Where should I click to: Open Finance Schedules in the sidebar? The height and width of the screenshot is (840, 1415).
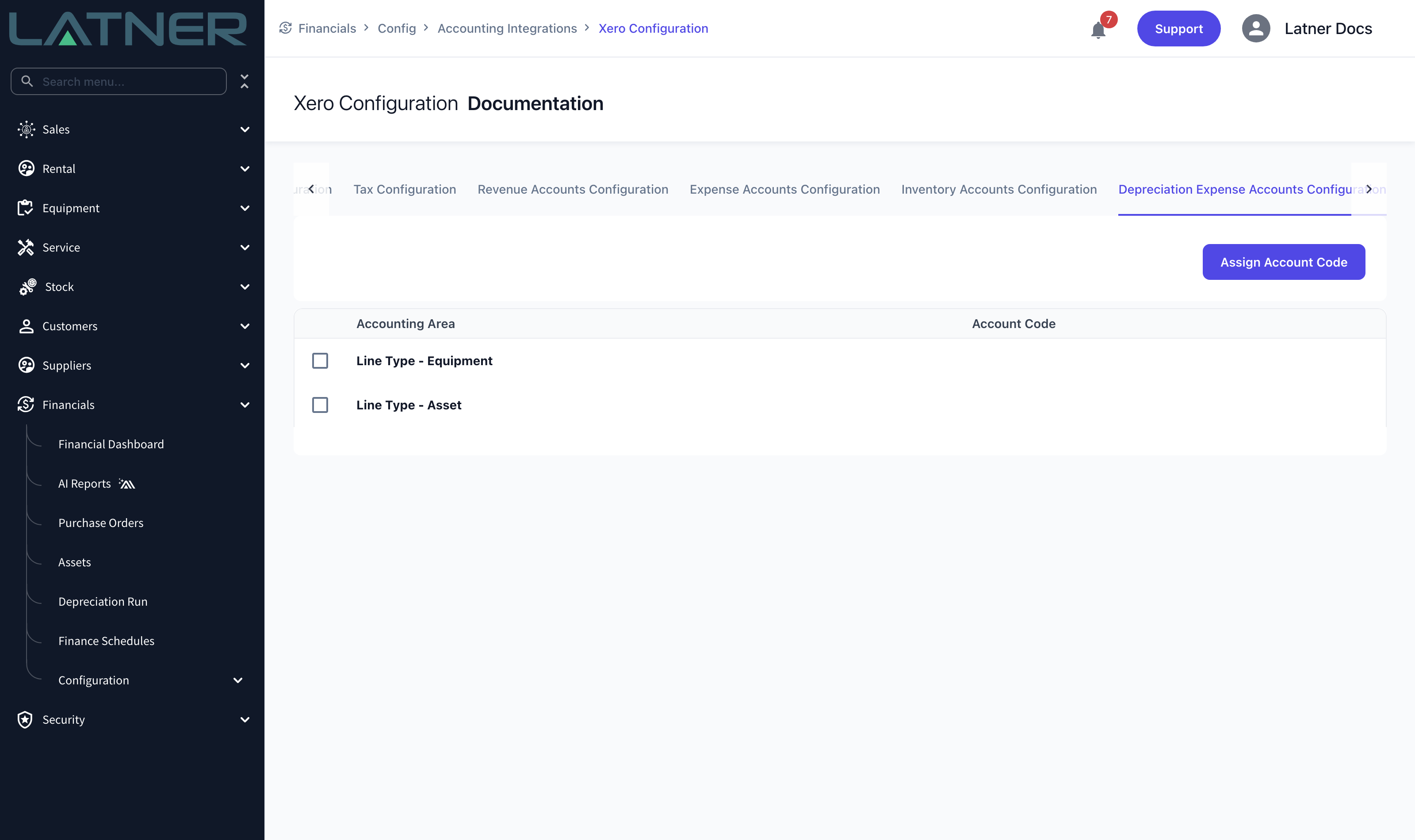106,641
